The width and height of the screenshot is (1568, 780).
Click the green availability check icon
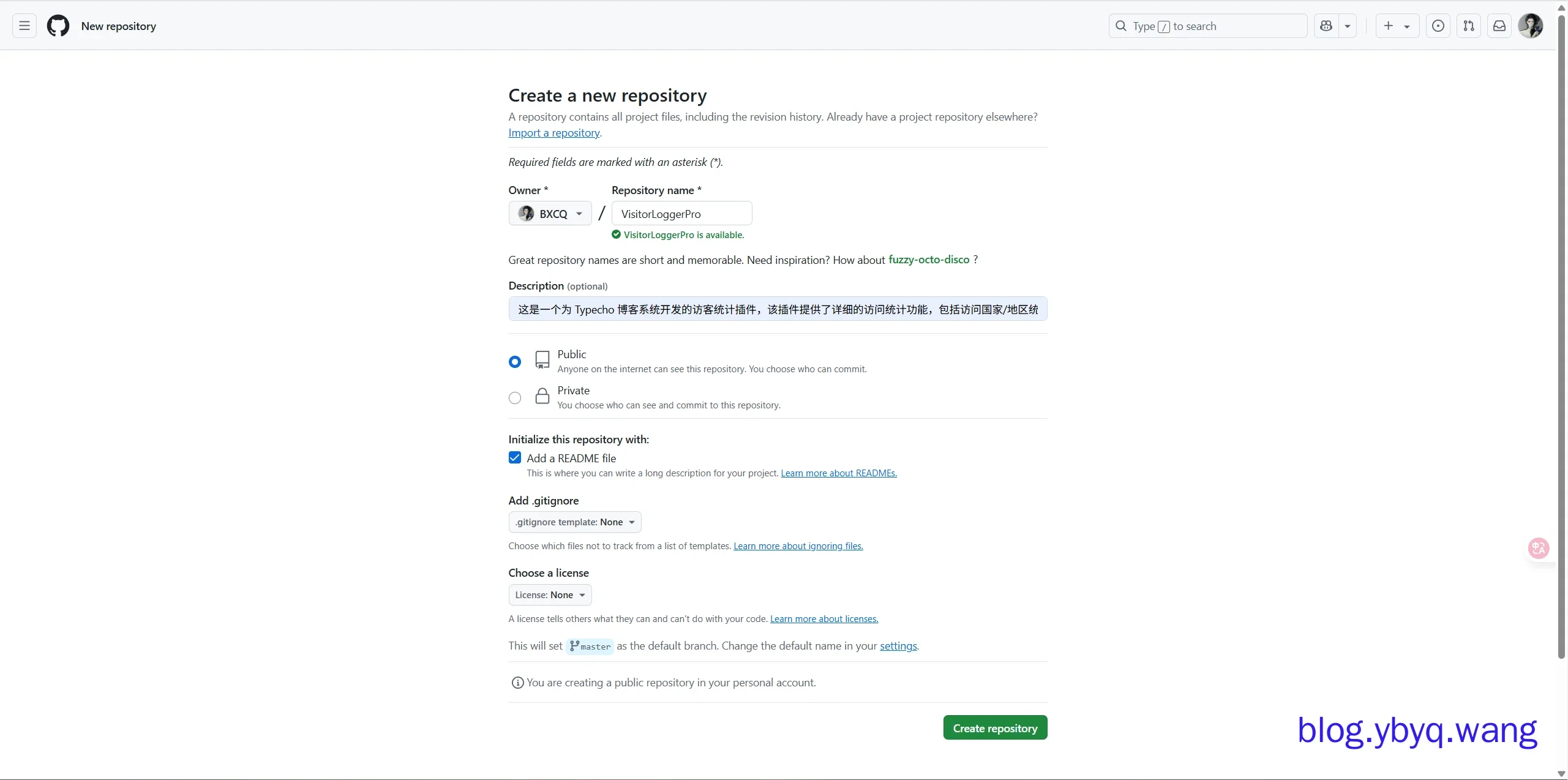point(616,234)
